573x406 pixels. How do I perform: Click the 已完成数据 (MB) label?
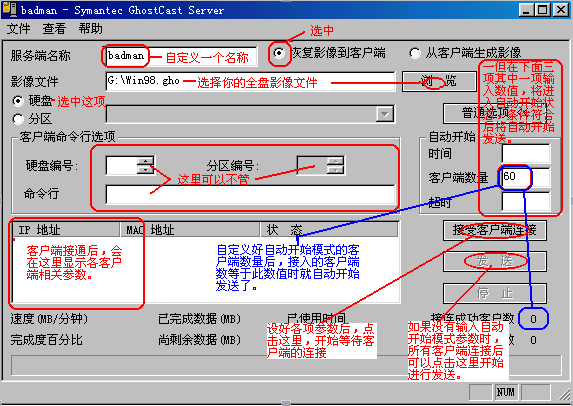pos(200,319)
